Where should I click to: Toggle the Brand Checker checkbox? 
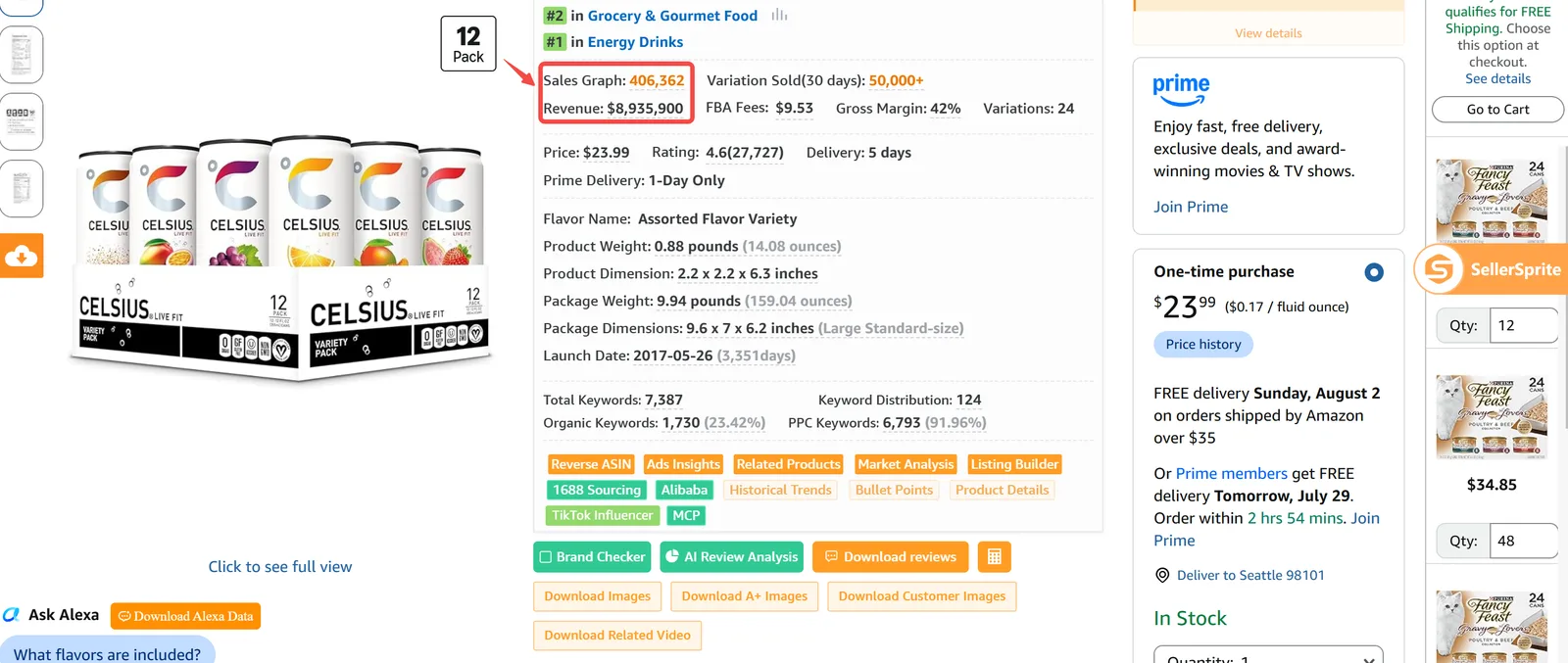click(546, 557)
